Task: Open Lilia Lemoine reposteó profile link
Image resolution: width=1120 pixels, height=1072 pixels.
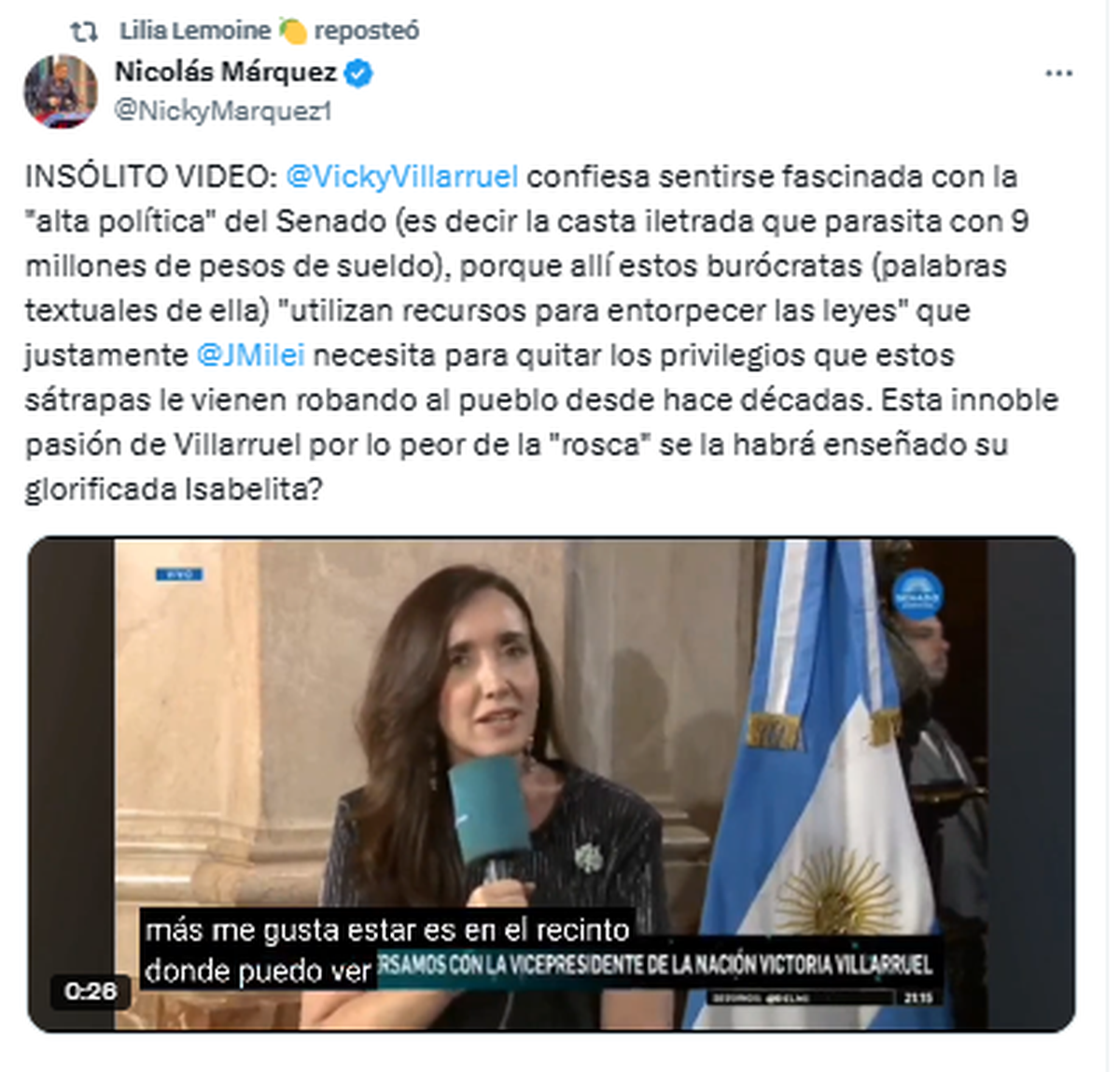Action: pyautogui.click(x=269, y=31)
